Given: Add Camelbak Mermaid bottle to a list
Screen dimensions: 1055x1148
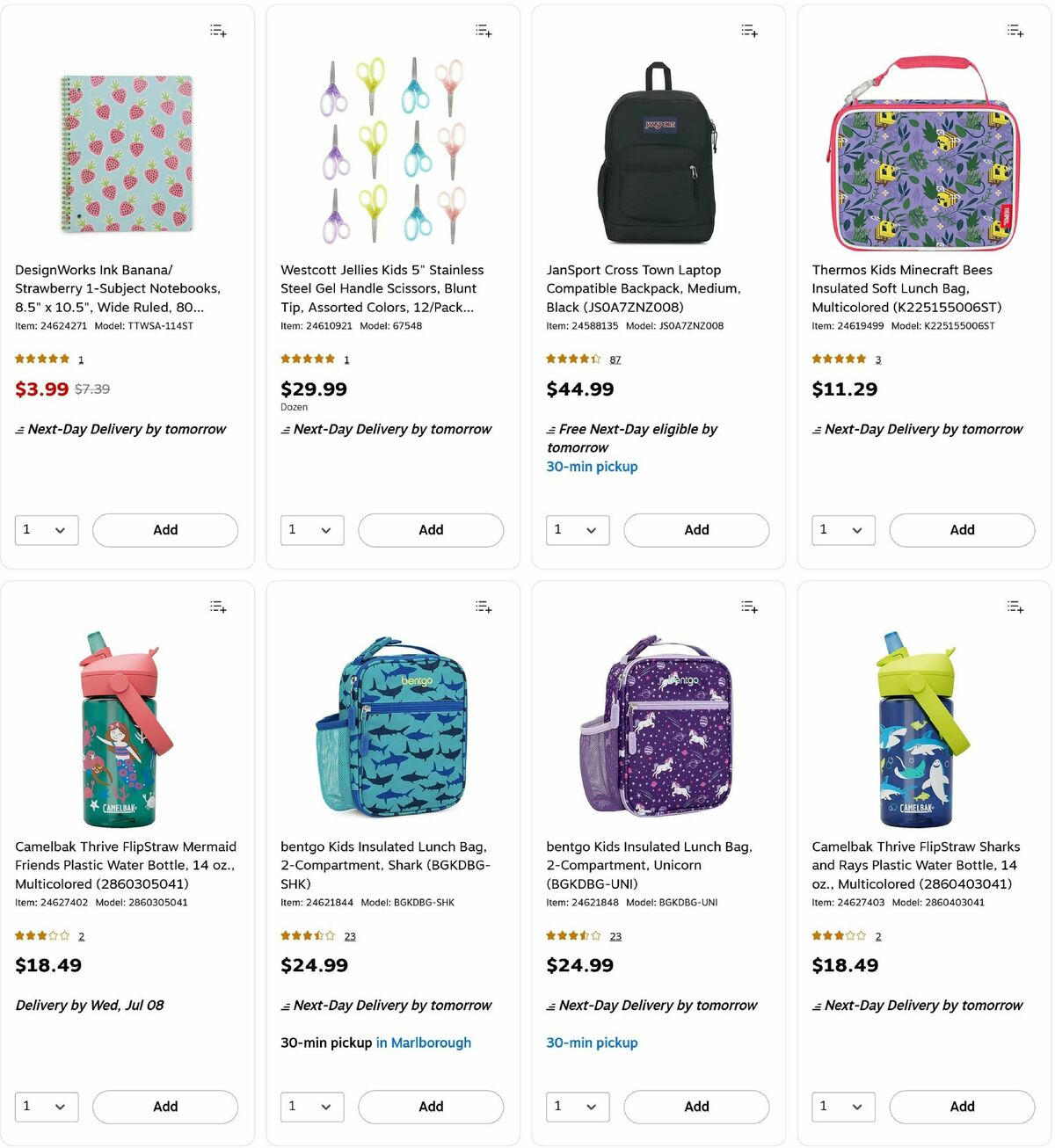Looking at the screenshot, I should [x=218, y=607].
